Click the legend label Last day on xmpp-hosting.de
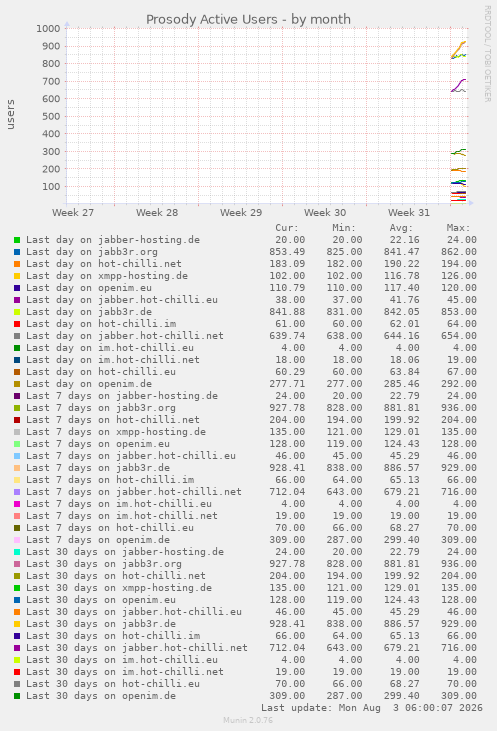The image size is (497, 731). click(x=107, y=276)
